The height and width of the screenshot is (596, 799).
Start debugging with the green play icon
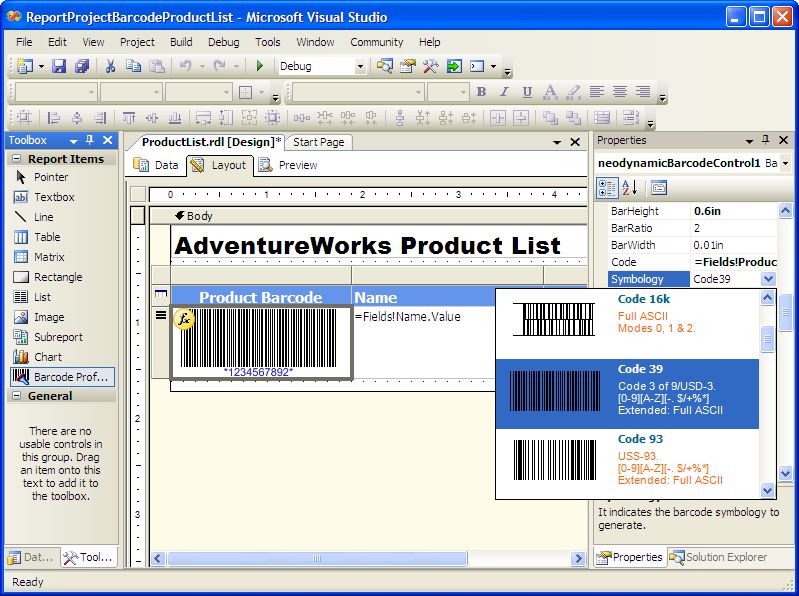260,66
